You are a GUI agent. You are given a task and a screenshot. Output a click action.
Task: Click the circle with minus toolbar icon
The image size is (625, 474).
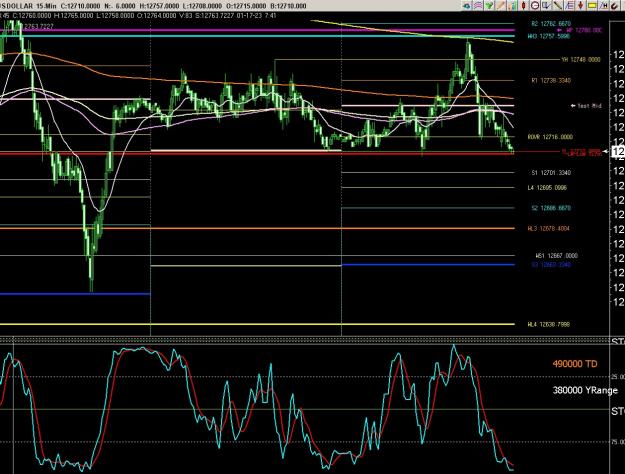tap(535, 6)
